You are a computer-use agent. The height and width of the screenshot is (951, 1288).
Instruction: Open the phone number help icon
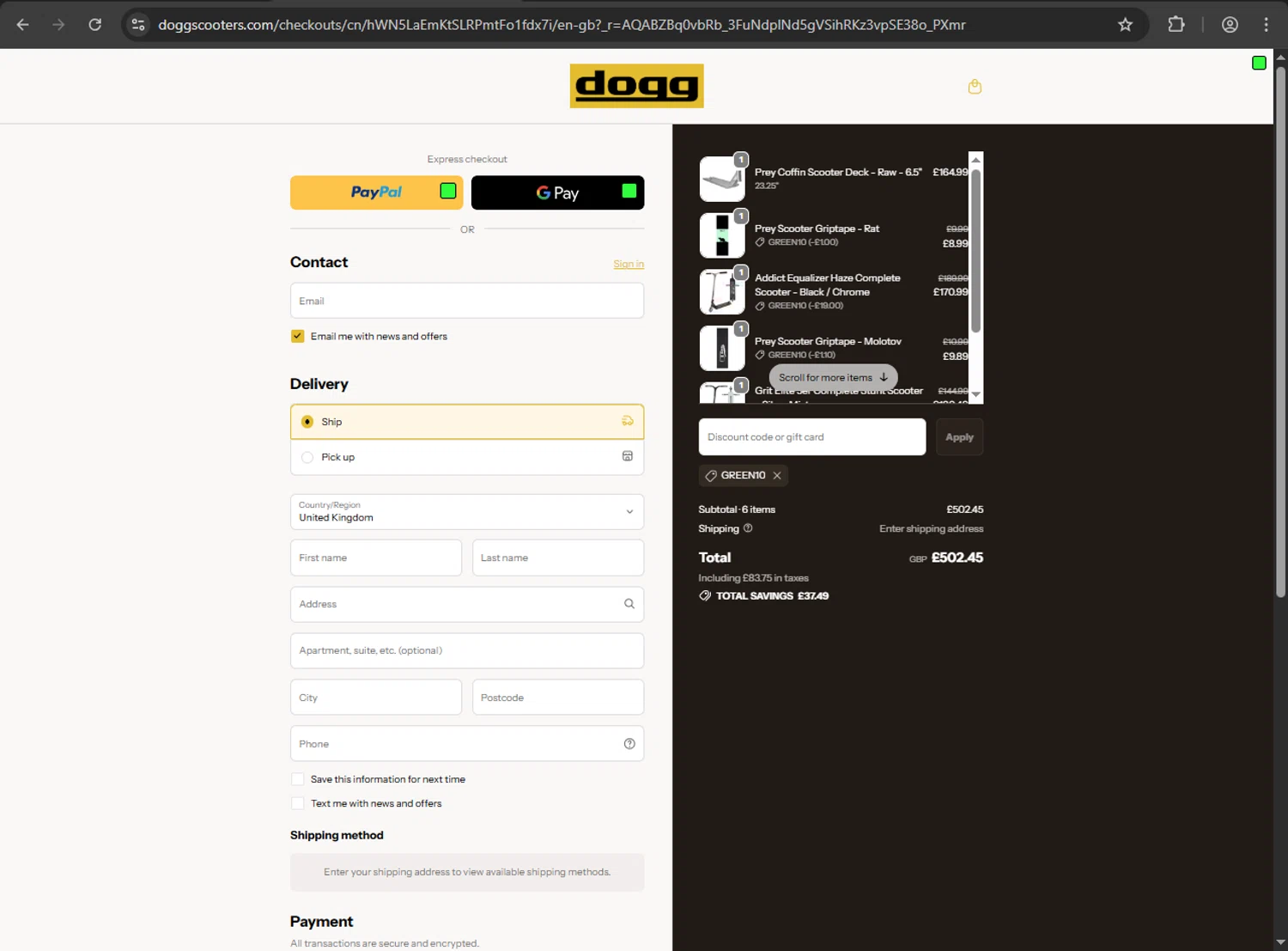pyautogui.click(x=629, y=744)
